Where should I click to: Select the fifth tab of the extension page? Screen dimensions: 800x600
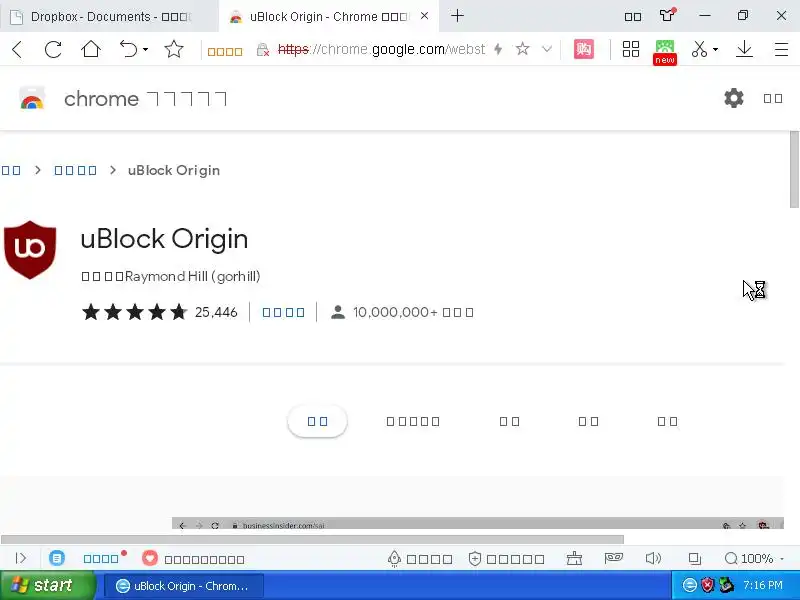(667, 421)
